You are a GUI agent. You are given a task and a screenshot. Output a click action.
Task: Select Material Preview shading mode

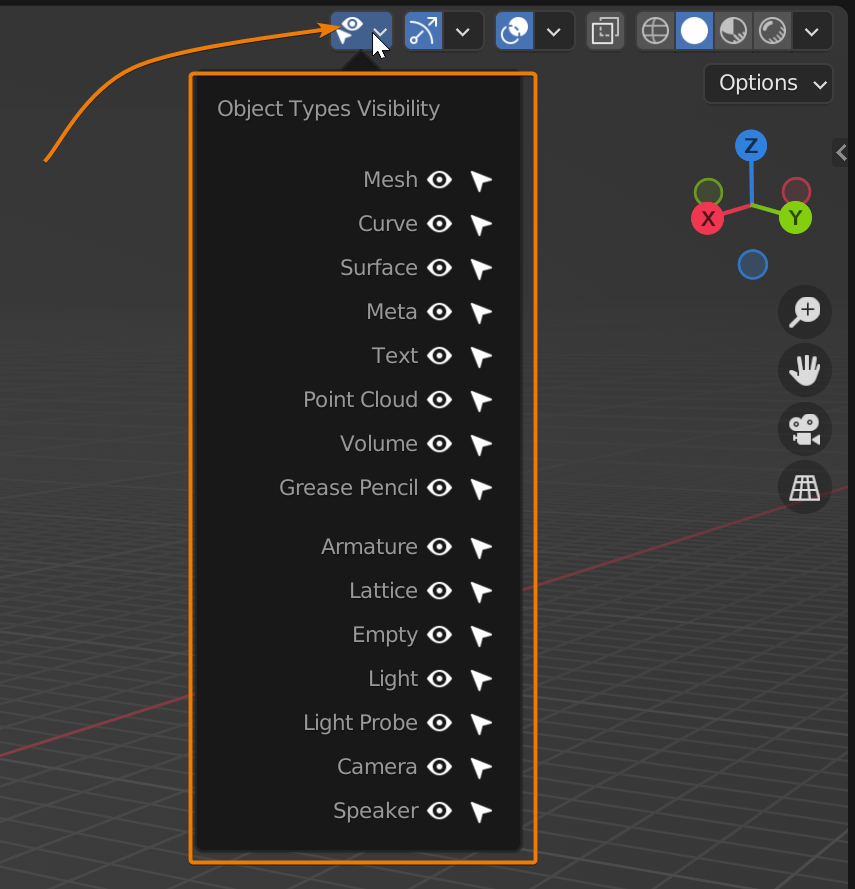tap(733, 32)
